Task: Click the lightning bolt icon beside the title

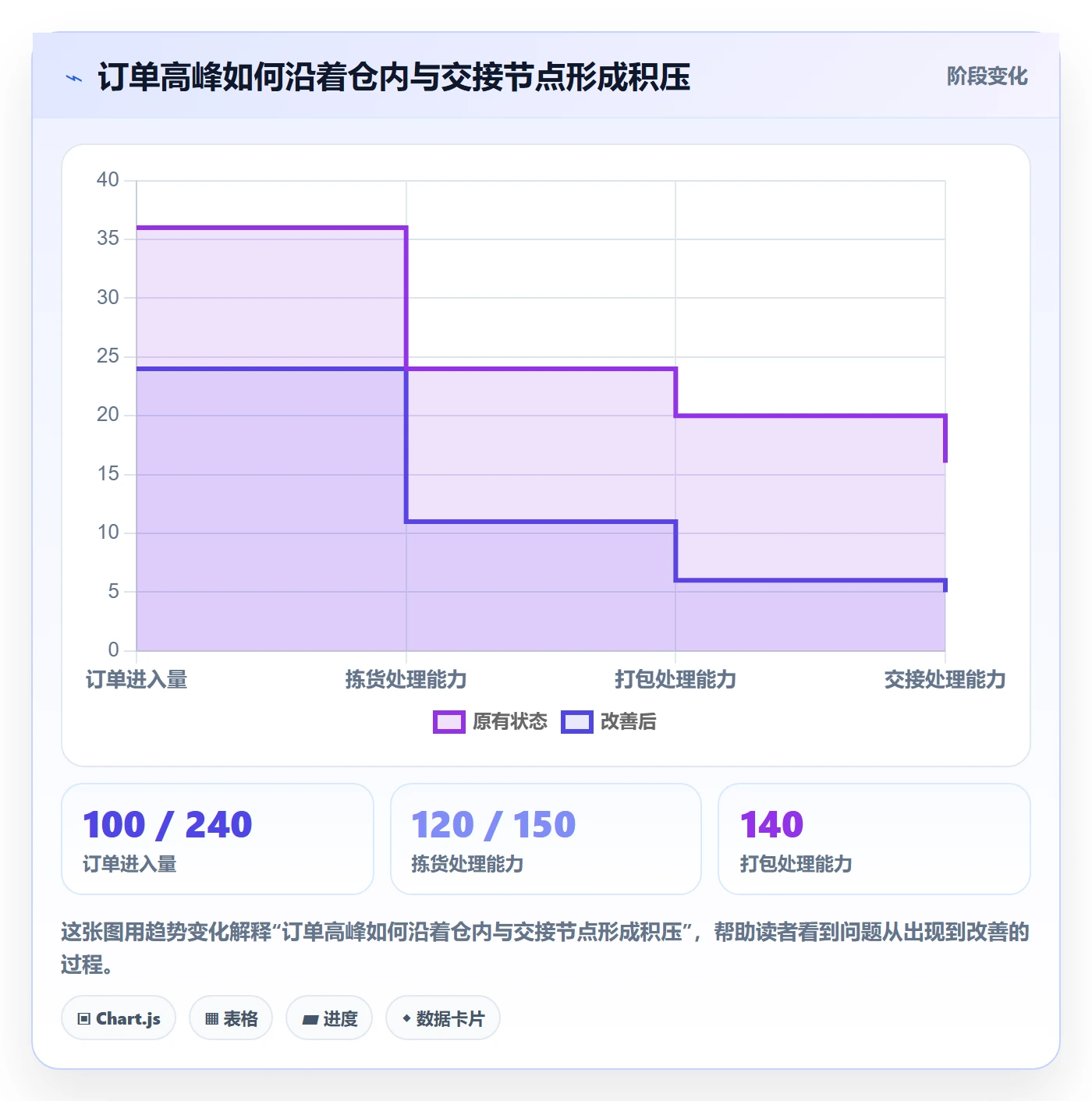Action: click(x=74, y=78)
